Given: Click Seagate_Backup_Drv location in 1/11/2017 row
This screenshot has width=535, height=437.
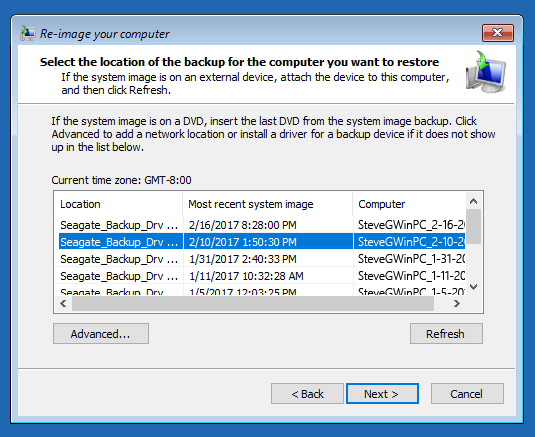Looking at the screenshot, I should (x=119, y=276).
